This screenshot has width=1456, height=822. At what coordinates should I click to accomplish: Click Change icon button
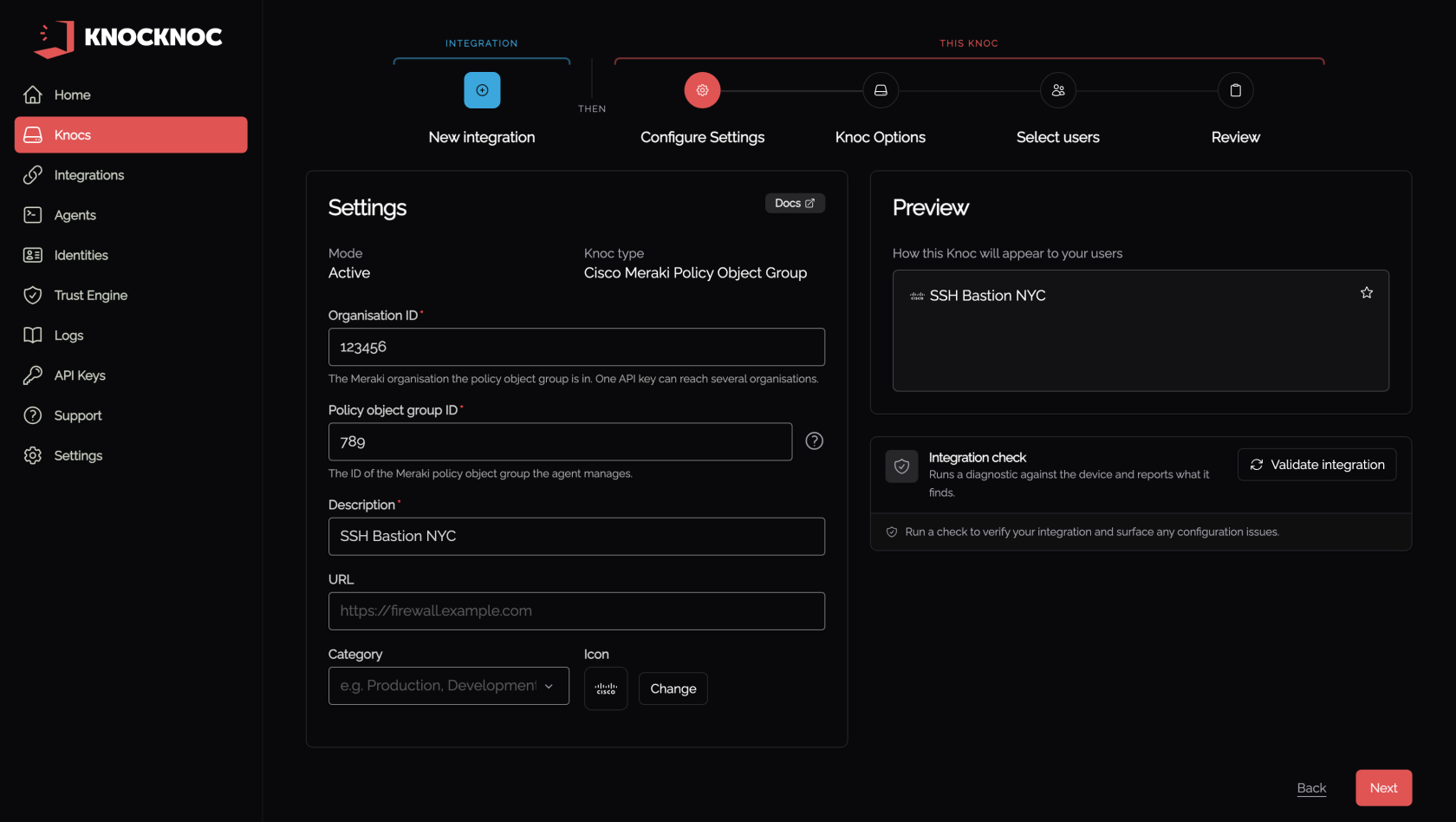click(673, 688)
